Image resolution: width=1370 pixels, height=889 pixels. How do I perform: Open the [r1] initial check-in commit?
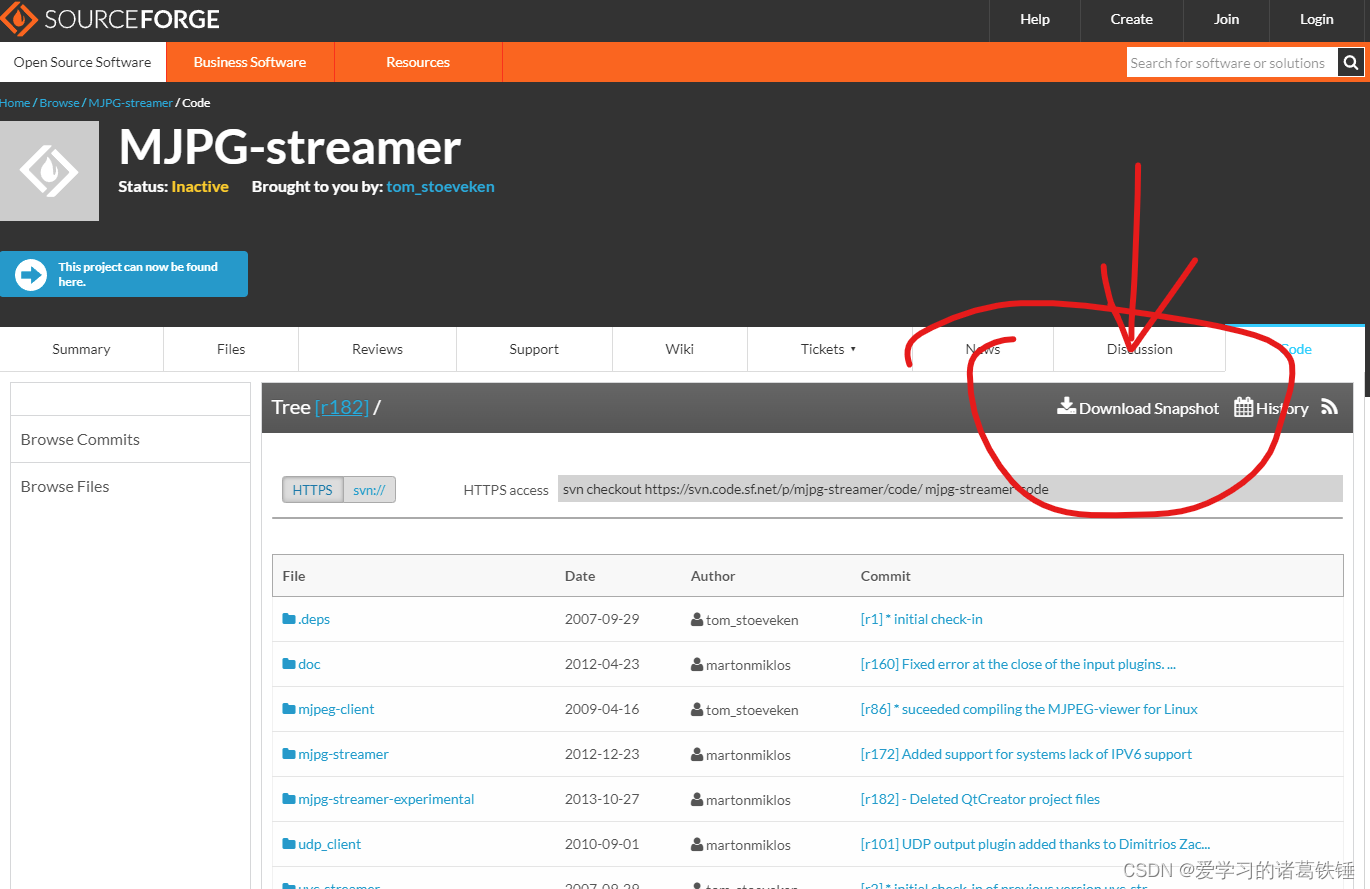click(x=922, y=619)
